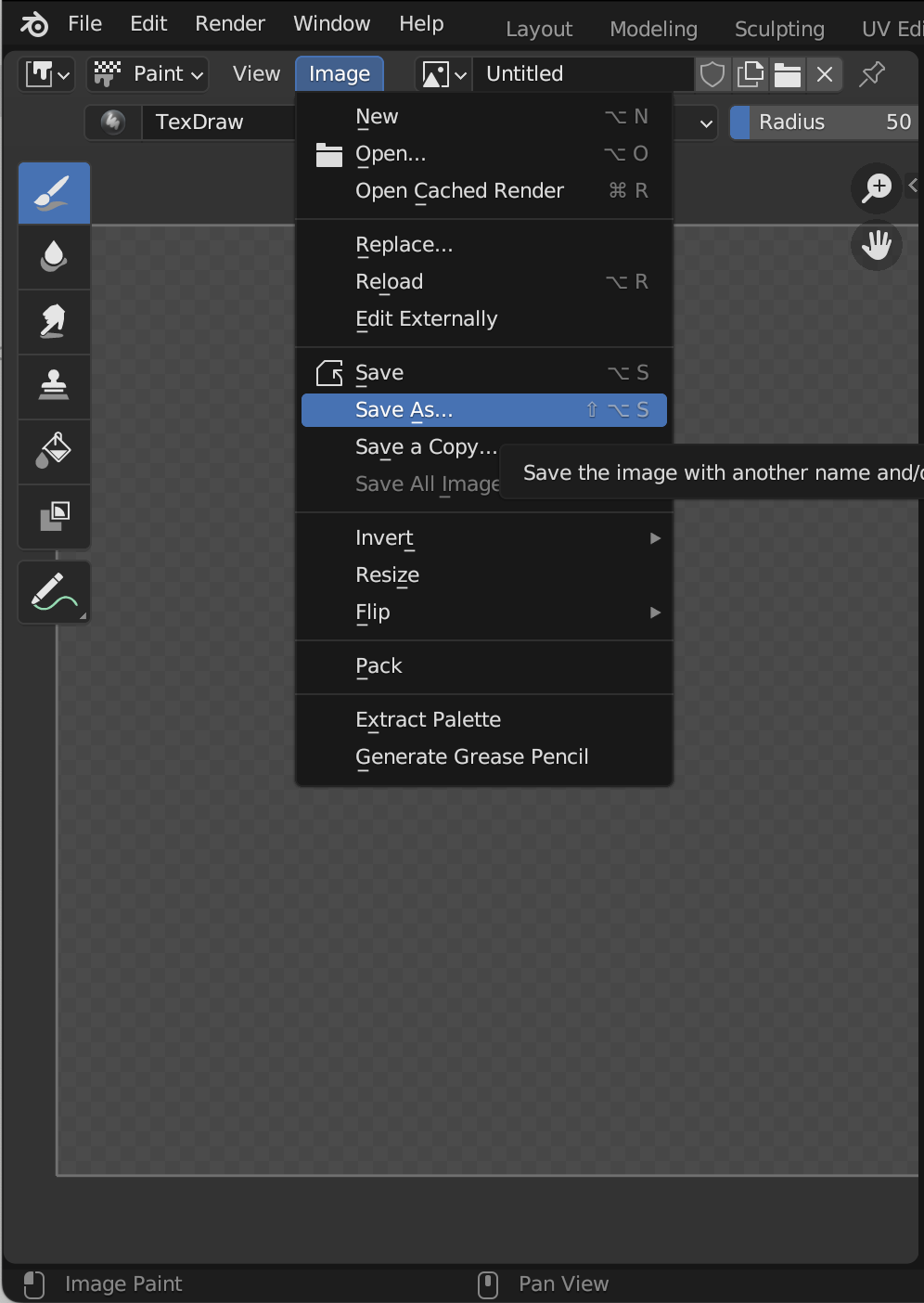Select the Clone stamp tool
Viewport: 924px width, 1303px height.
[x=54, y=387]
